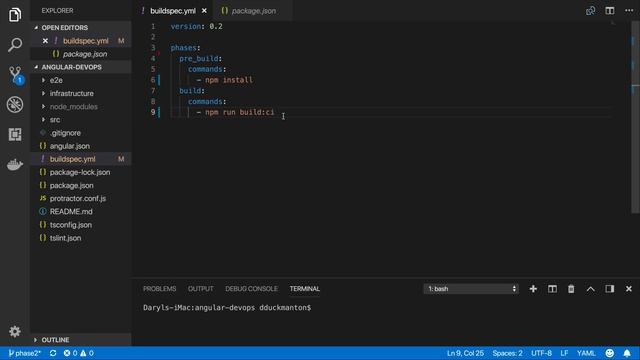This screenshot has width=640, height=360.
Task: Maximize the panel with the up chevron
Action: 590,289
